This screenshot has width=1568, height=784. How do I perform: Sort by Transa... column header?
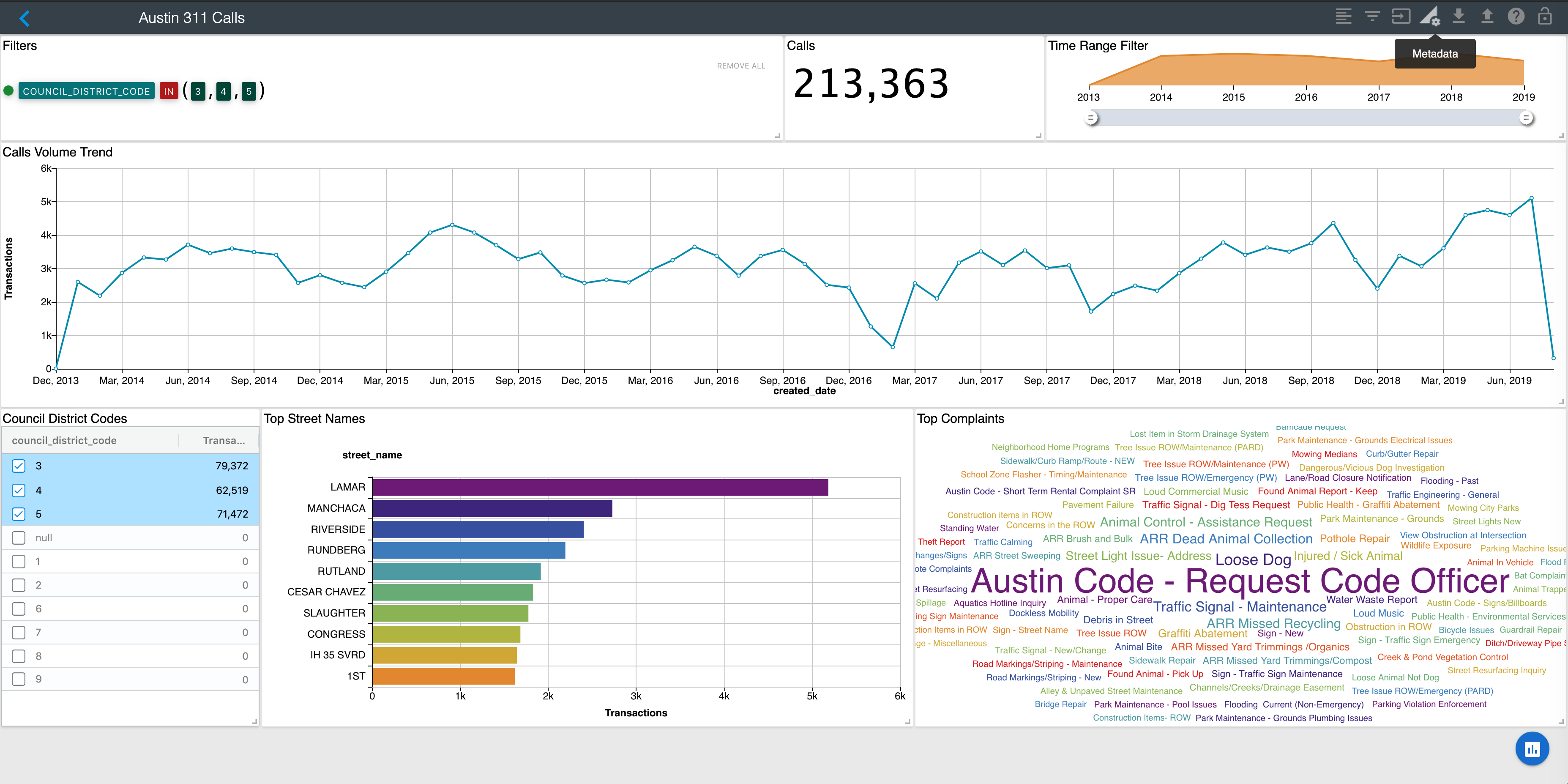pos(224,441)
